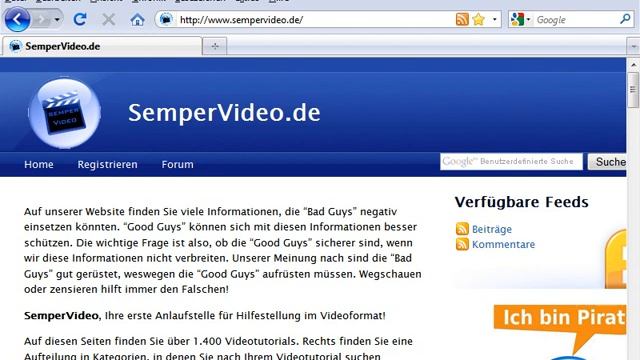Click the Stop loading X icon

click(x=108, y=19)
